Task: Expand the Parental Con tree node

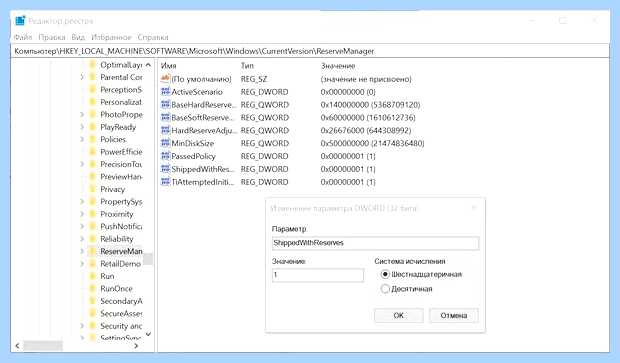Action: coord(82,77)
